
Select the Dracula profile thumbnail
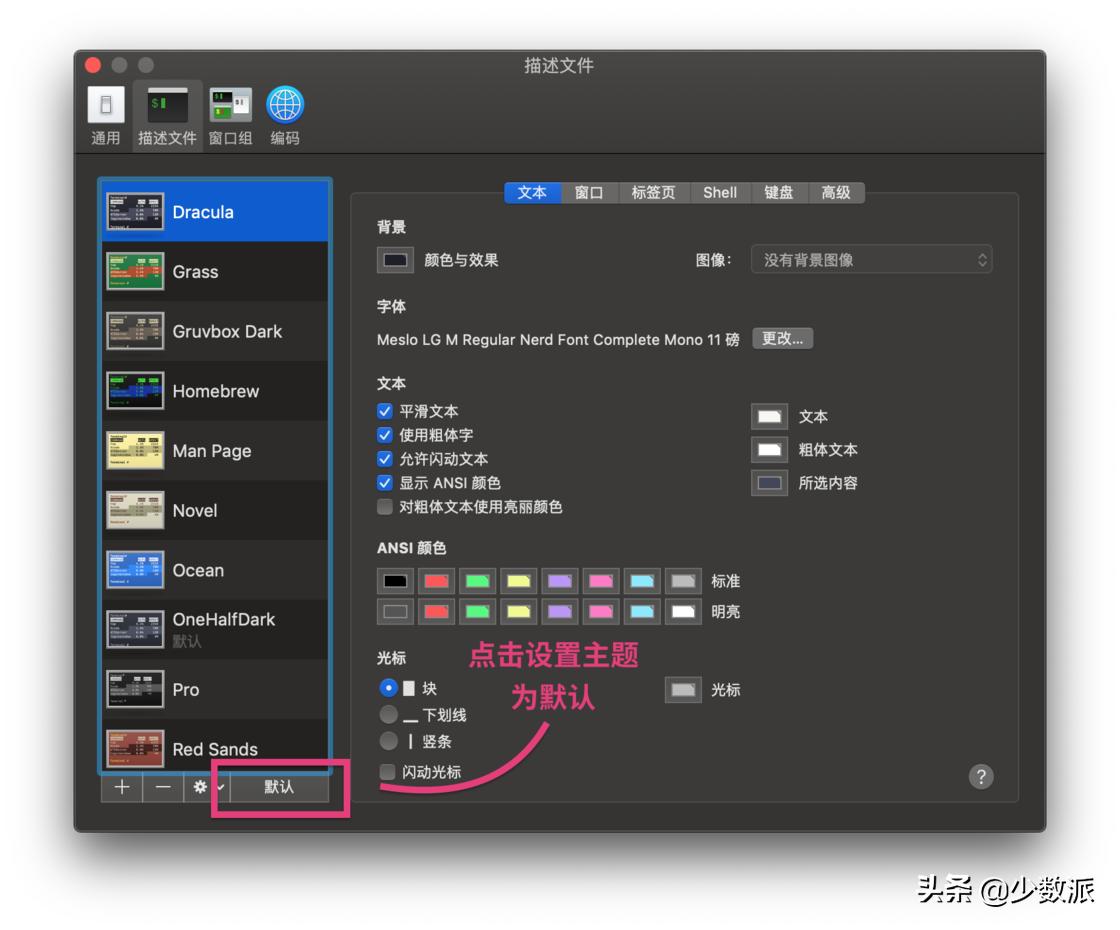(x=134, y=211)
